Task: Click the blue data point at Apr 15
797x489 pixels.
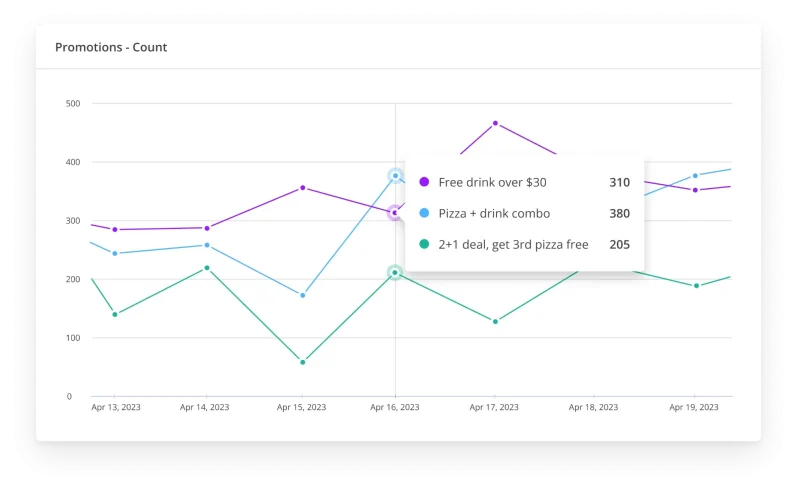Action: 302,295
